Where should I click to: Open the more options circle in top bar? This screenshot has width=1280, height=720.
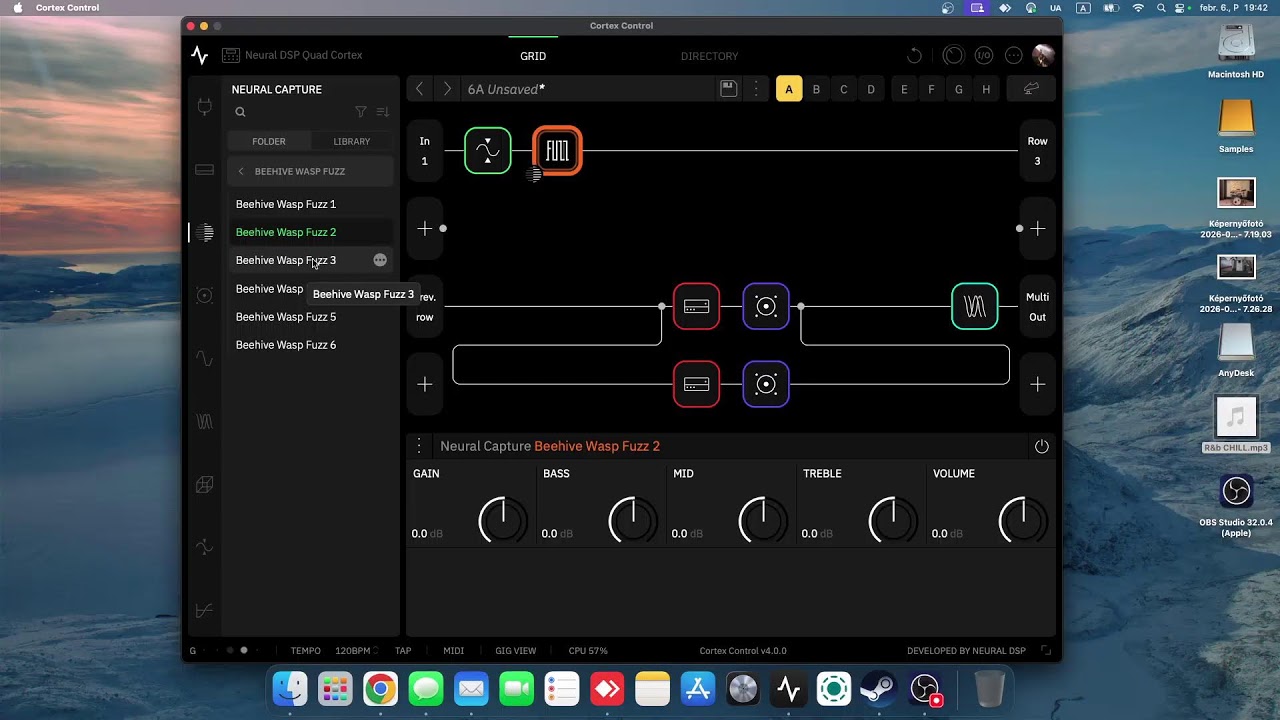click(1014, 56)
